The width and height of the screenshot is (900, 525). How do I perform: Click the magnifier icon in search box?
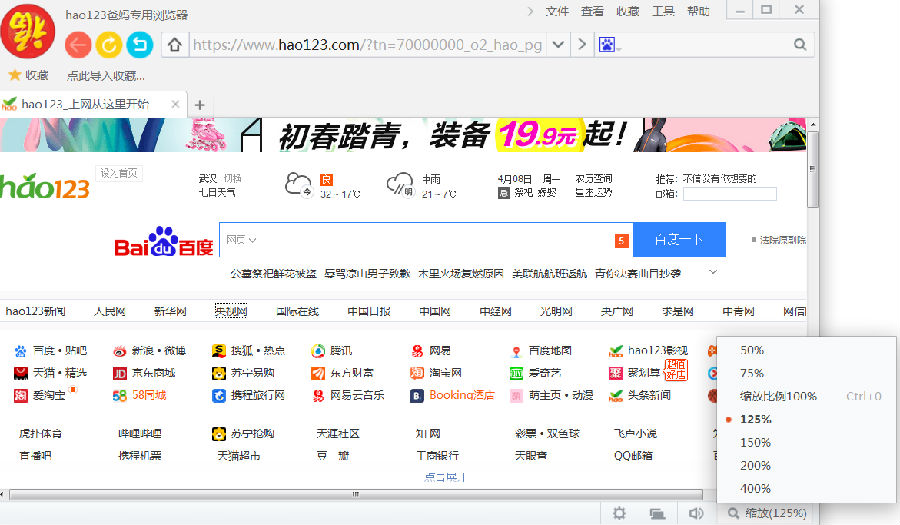click(x=800, y=44)
